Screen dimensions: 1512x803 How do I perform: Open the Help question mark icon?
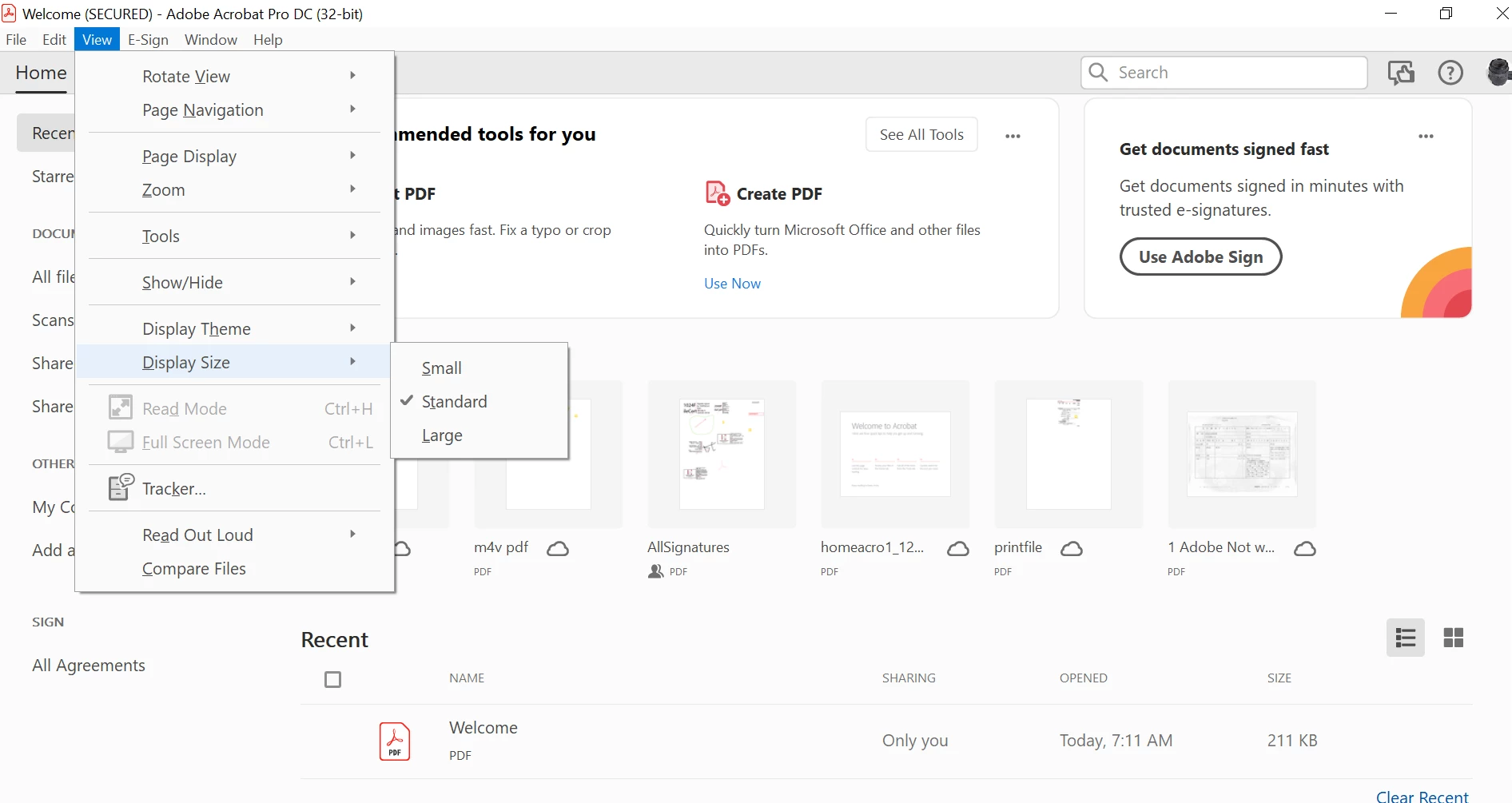pos(1450,73)
